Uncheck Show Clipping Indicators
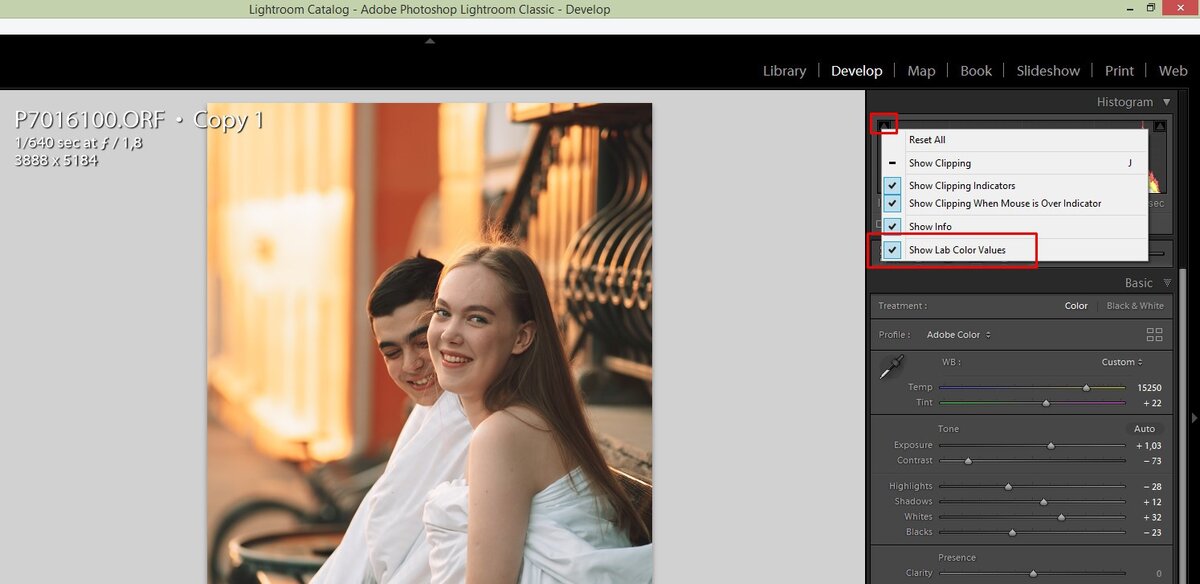 (x=1015, y=186)
